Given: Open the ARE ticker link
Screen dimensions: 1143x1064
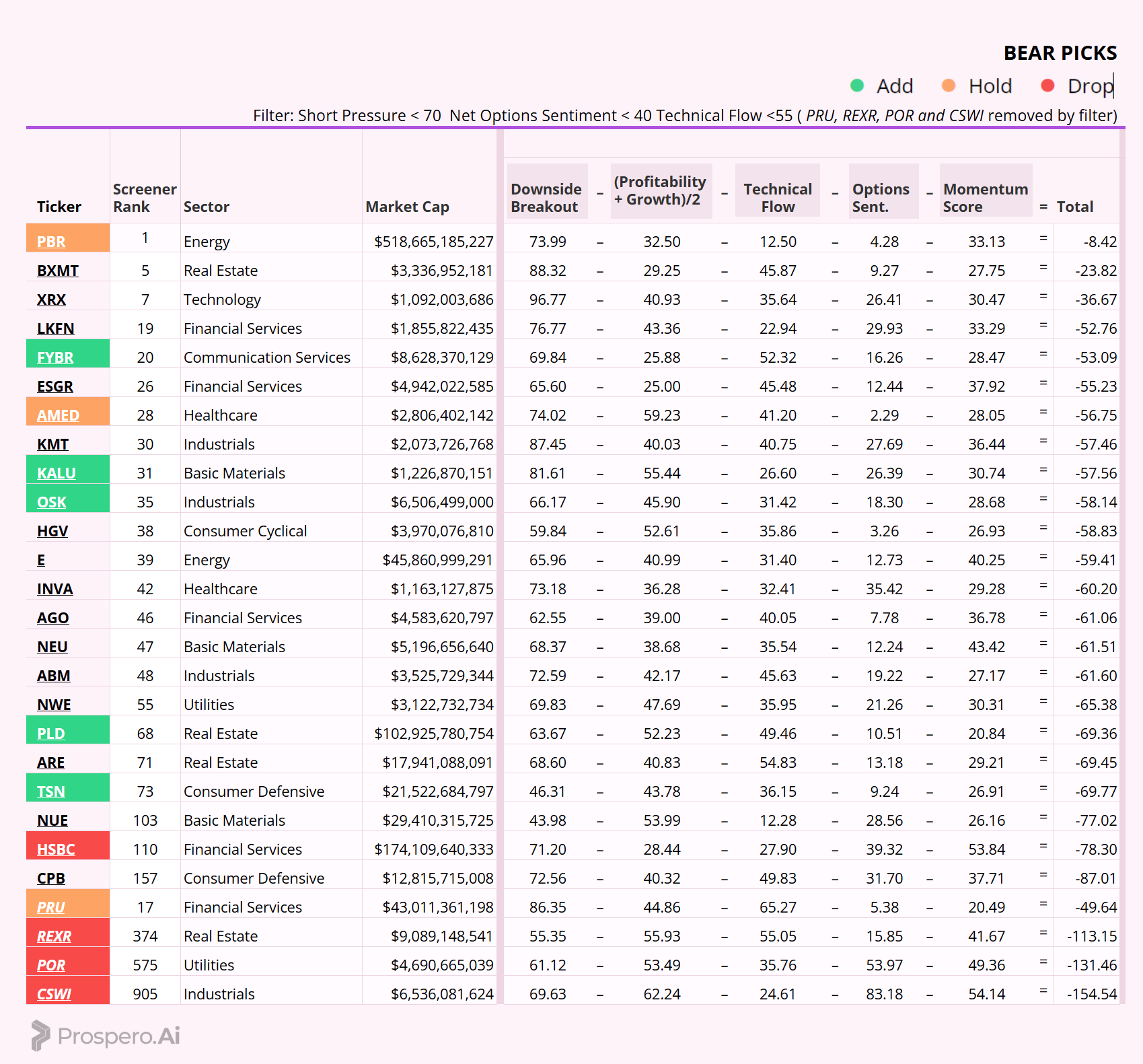Looking at the screenshot, I should [51, 762].
